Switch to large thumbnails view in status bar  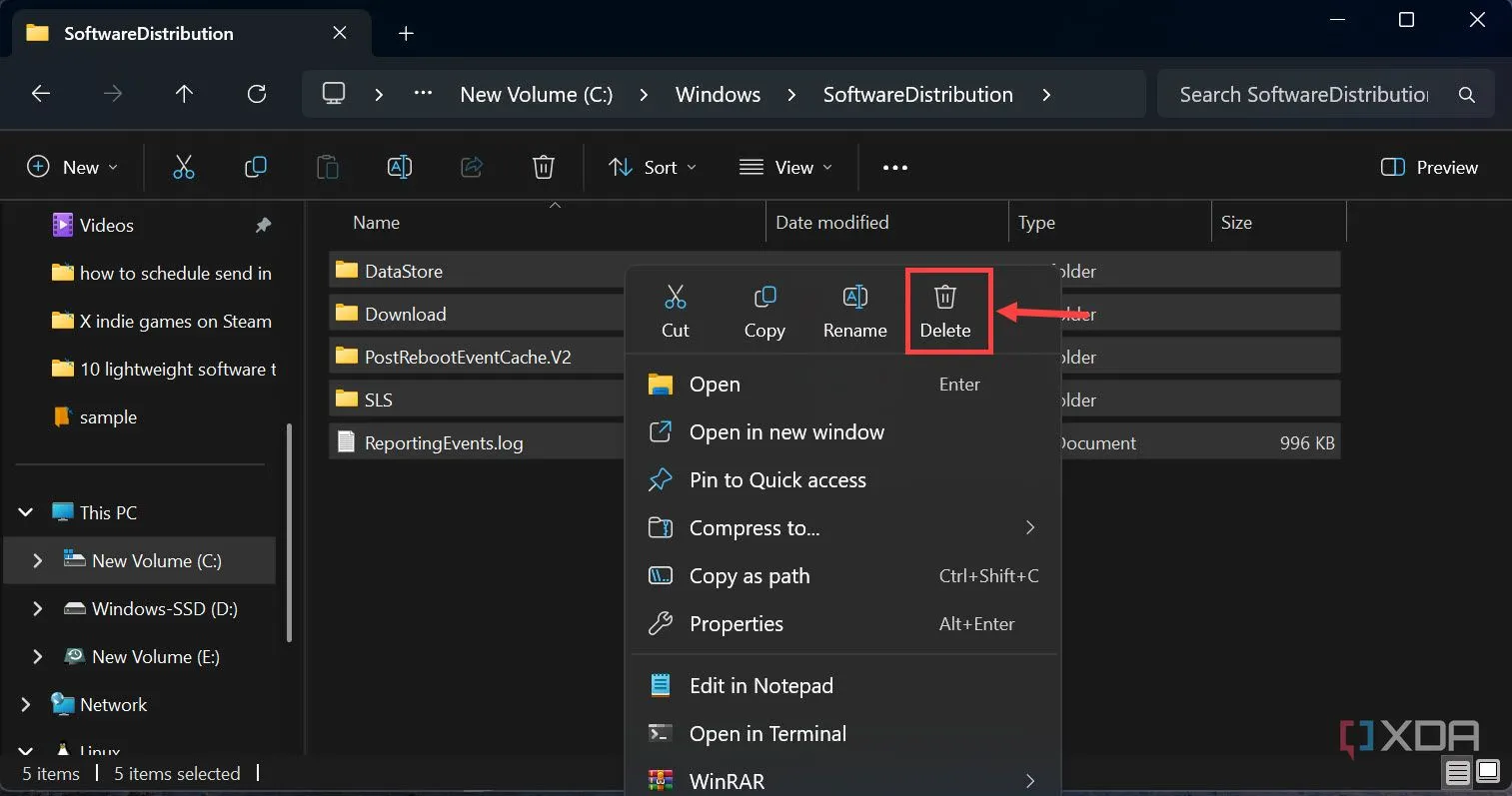[x=1486, y=772]
